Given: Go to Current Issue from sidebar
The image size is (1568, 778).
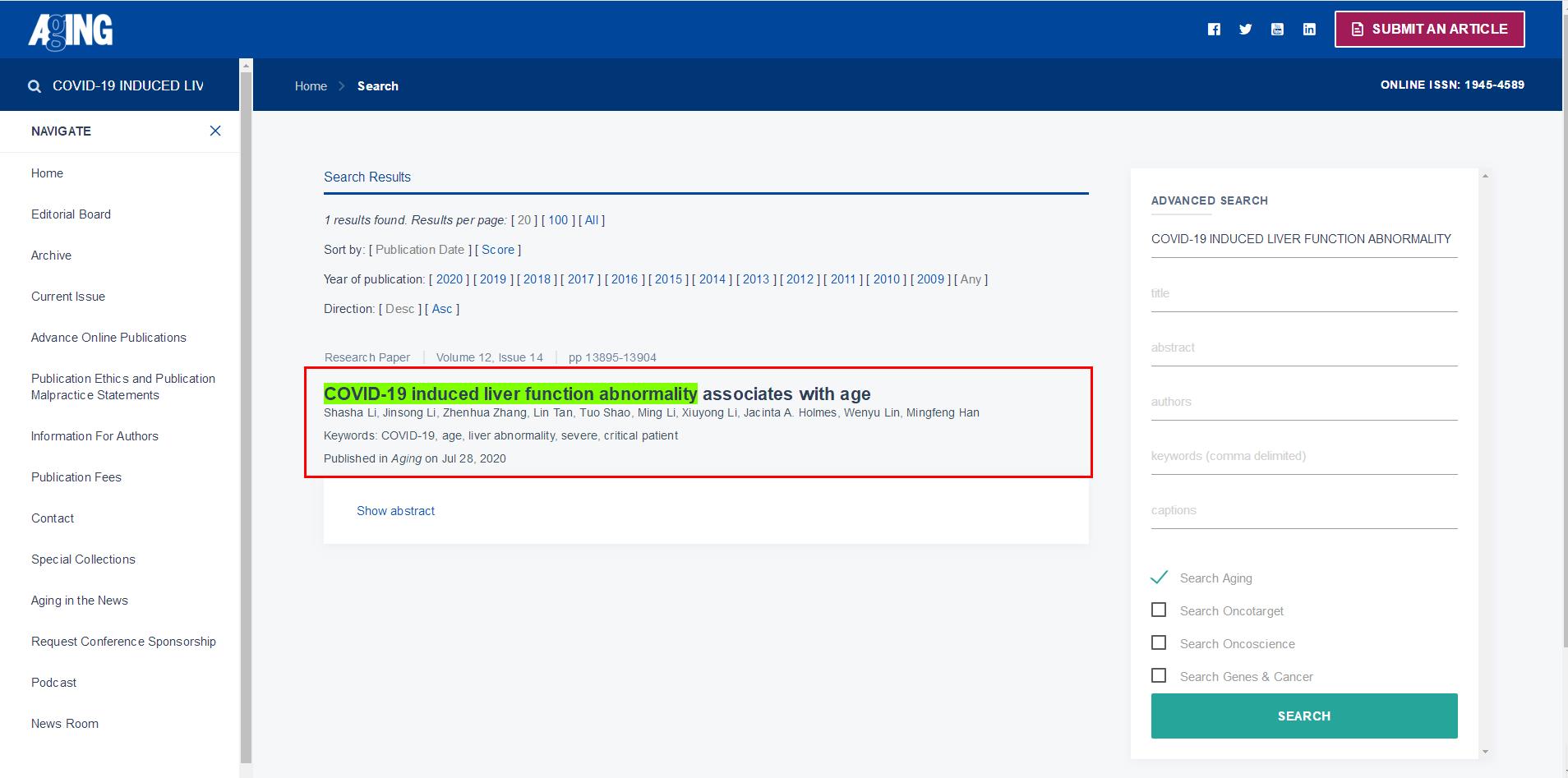Looking at the screenshot, I should [68, 297].
